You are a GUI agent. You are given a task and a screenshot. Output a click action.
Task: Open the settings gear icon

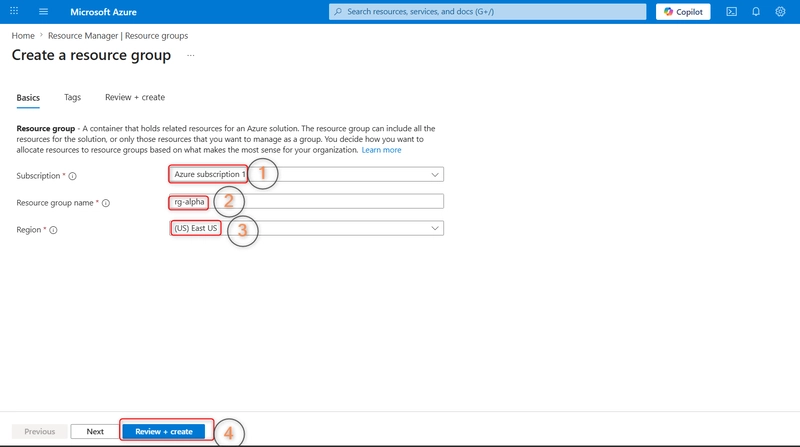pos(780,11)
